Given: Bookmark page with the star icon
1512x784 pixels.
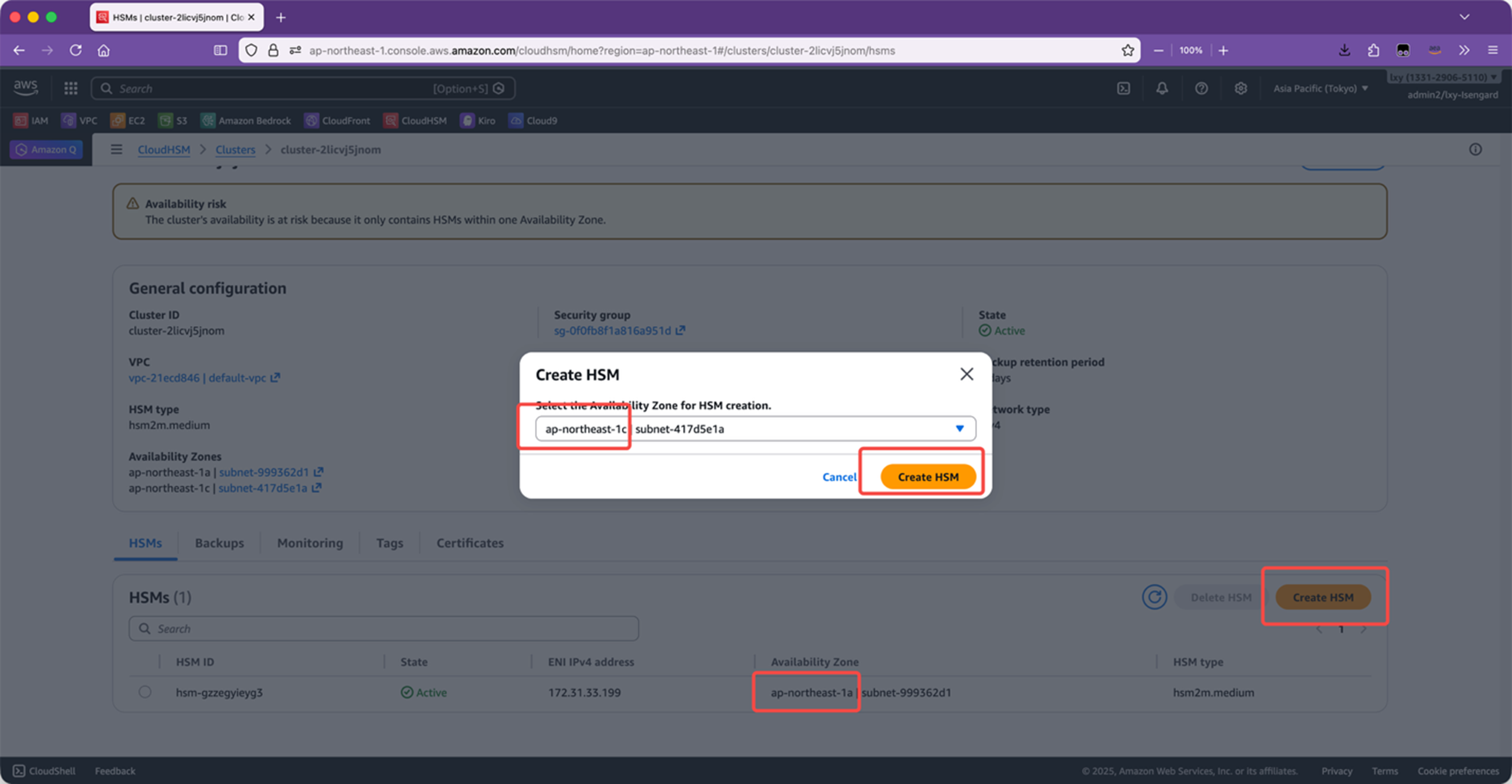Looking at the screenshot, I should tap(1127, 51).
